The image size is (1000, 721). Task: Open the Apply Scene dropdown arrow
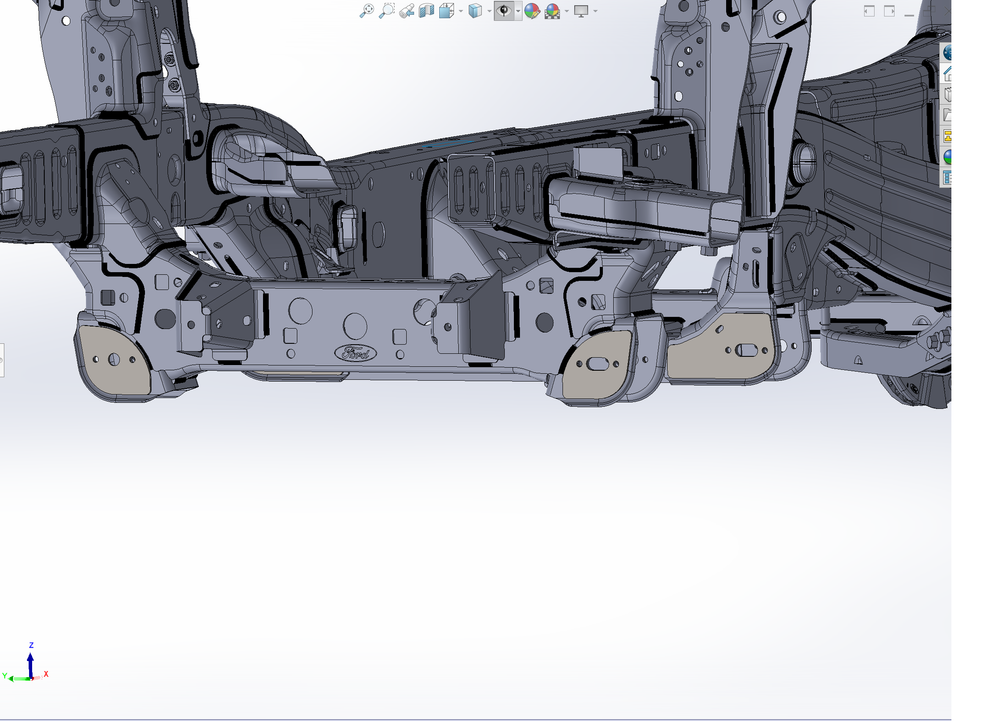click(x=566, y=12)
